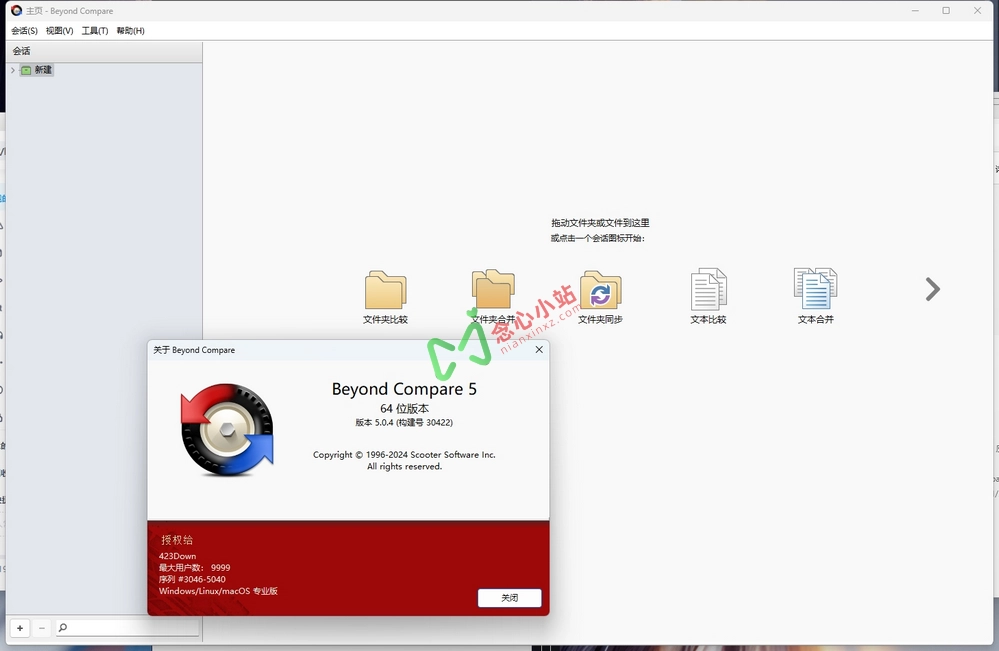Launch the 文件夹同步 (Folder Sync) session icon
999x651 pixels.
pyautogui.click(x=601, y=289)
